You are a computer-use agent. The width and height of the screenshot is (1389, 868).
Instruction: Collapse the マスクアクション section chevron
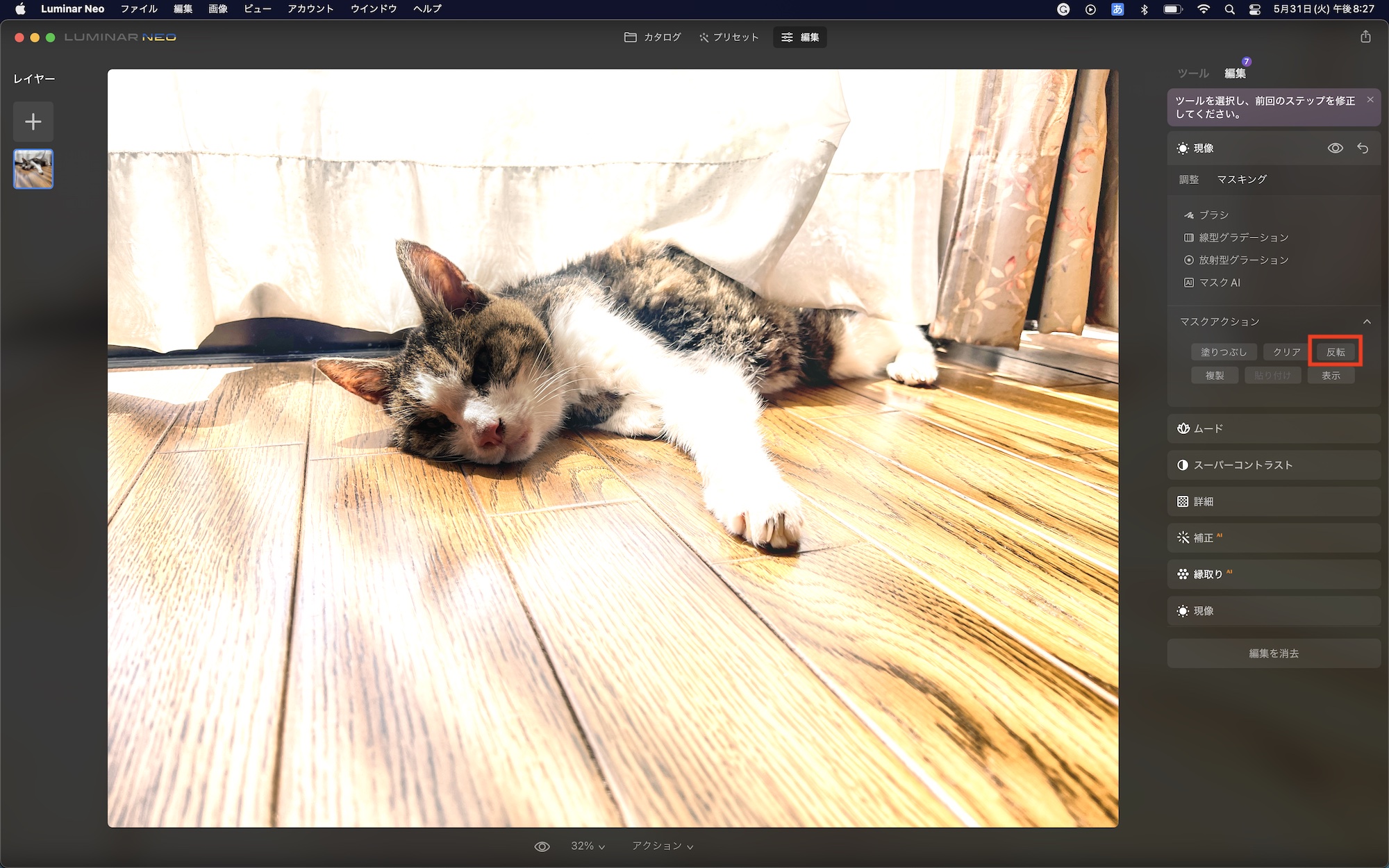1366,322
